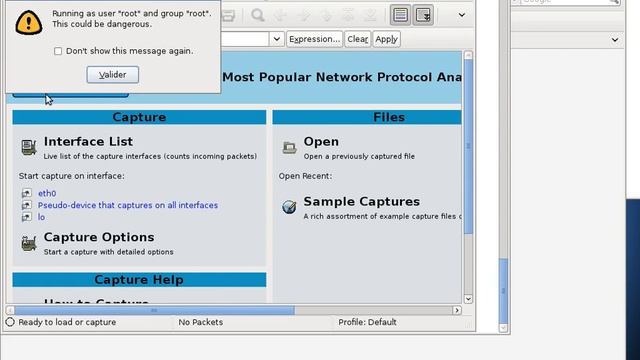
Task: Click Open previously captured file heading
Action: 321,141
